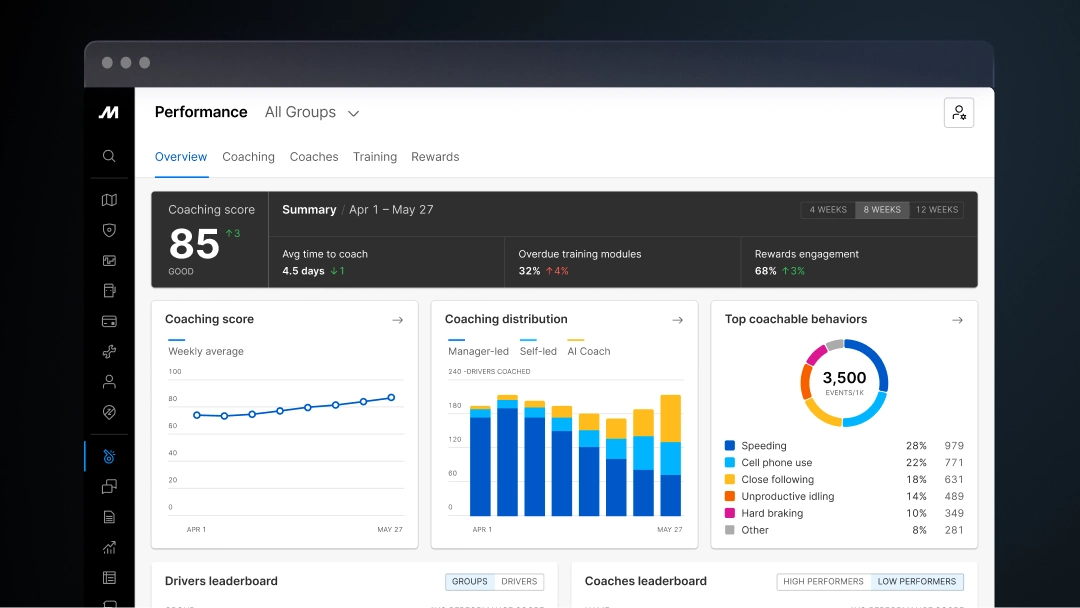Click the AI Coach legend label
The width and height of the screenshot is (1080, 608).
(x=589, y=351)
